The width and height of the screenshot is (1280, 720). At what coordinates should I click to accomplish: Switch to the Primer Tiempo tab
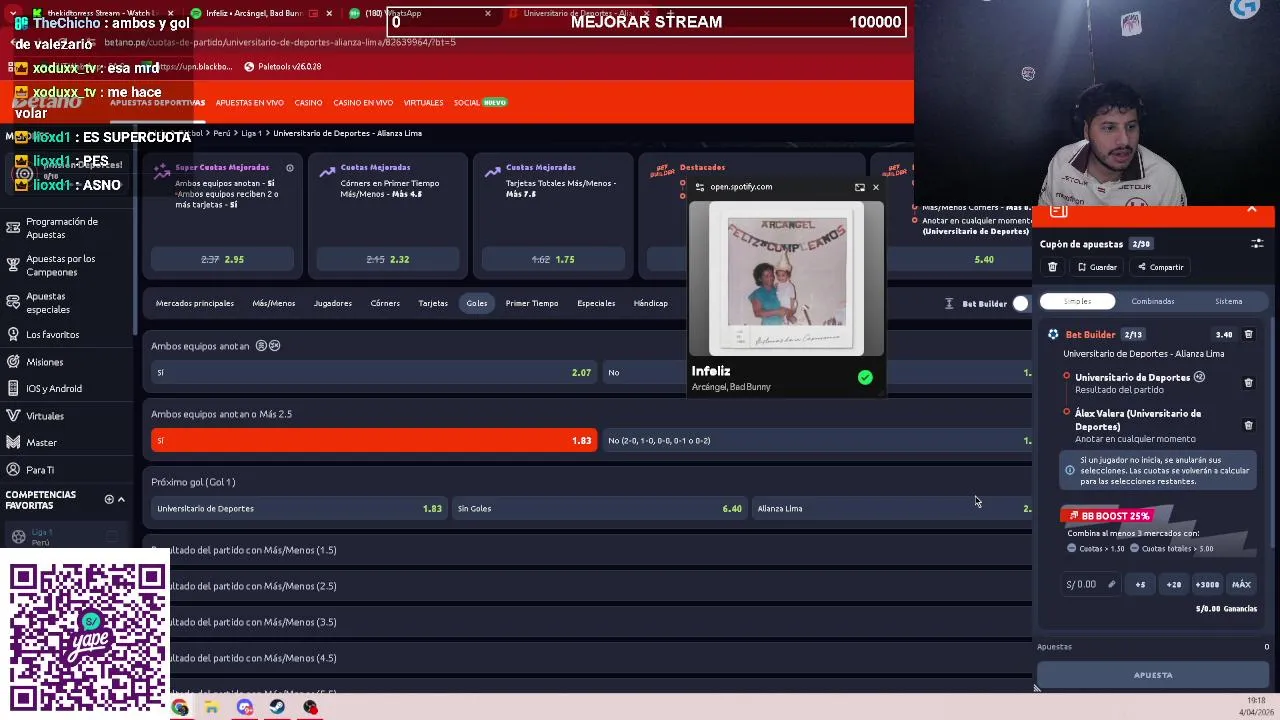[x=532, y=303]
